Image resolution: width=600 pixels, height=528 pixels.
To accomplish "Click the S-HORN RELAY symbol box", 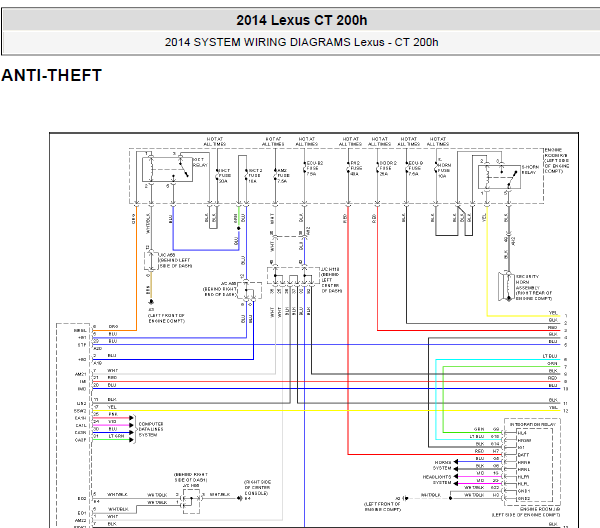I will click(x=499, y=176).
